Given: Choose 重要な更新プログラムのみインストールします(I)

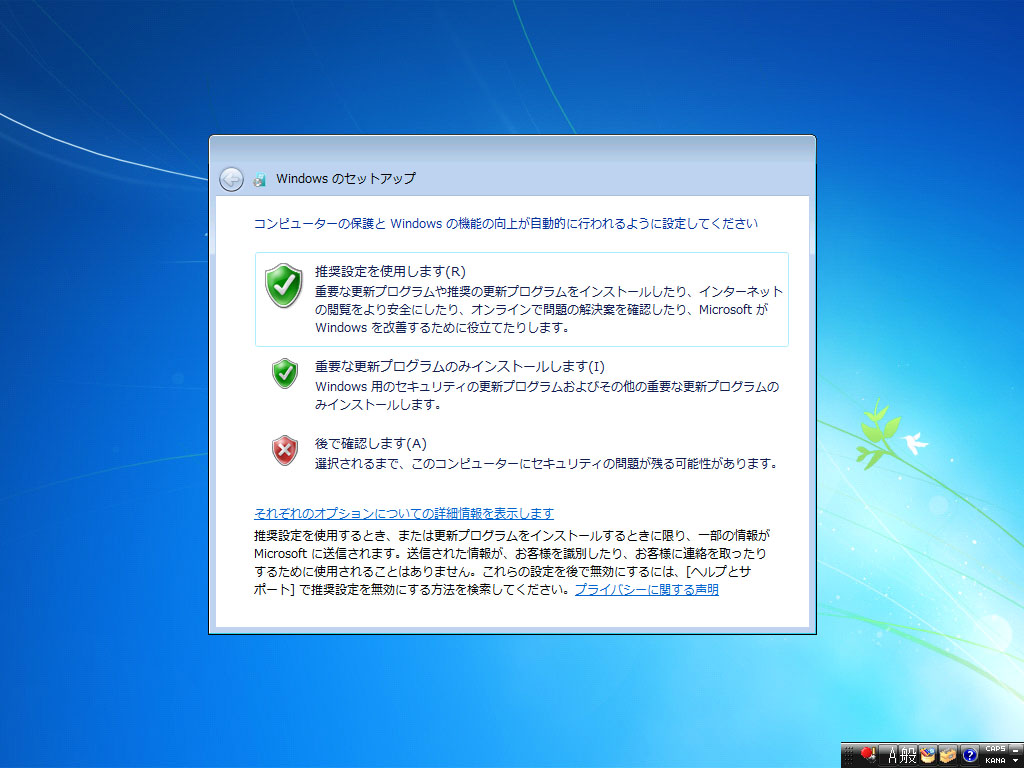Looking at the screenshot, I should pos(460,366).
